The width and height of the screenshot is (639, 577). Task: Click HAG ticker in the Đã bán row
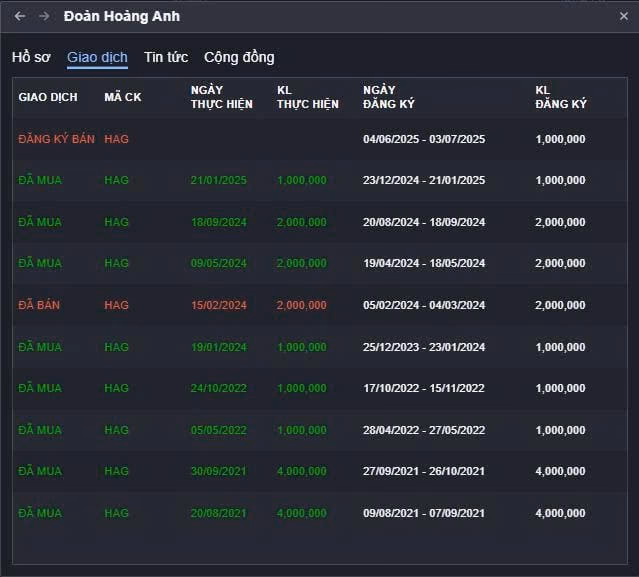tap(116, 305)
